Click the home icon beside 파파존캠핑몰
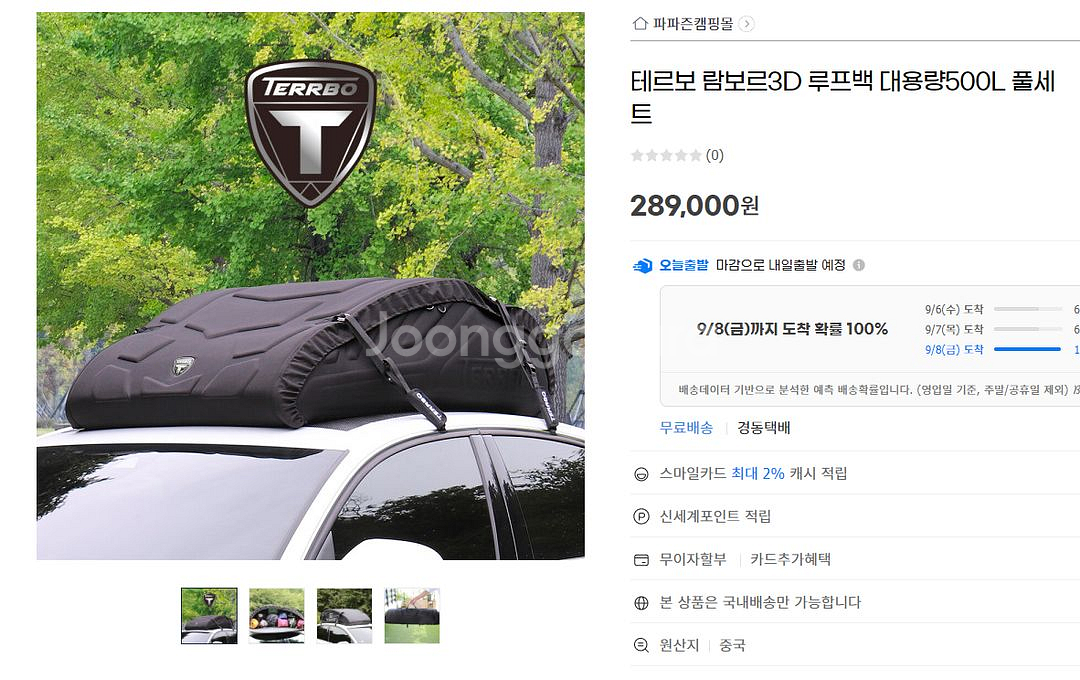The width and height of the screenshot is (1080, 680). 640,24
